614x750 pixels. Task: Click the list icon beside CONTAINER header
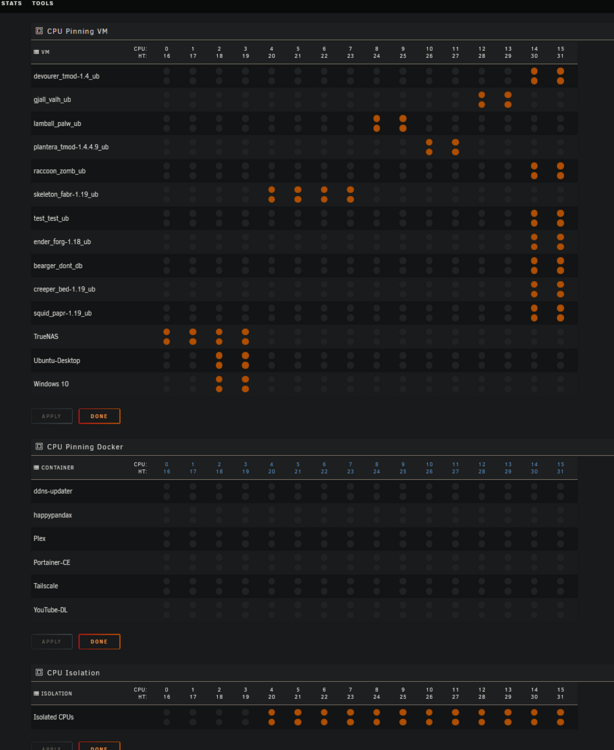[x=36, y=467]
